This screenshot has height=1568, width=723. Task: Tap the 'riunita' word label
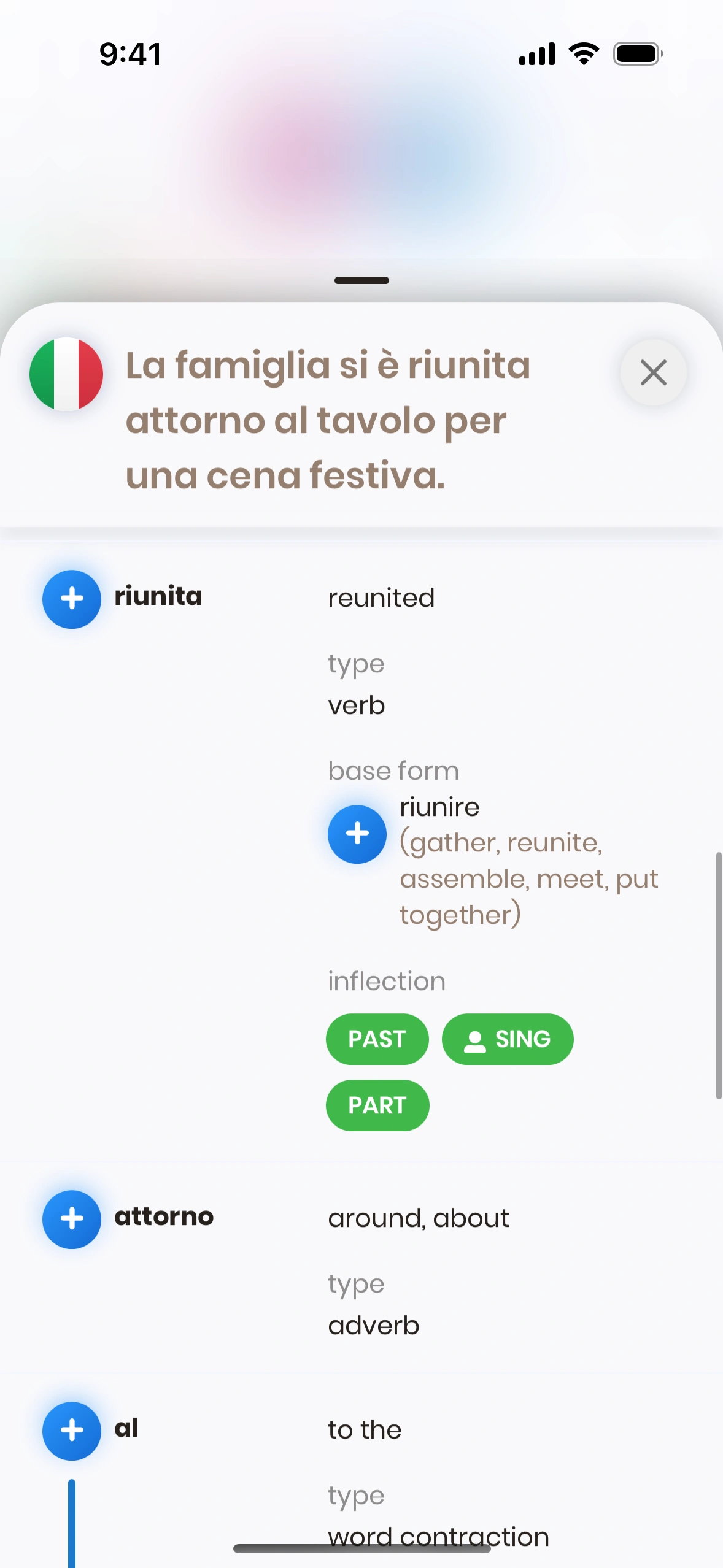click(x=158, y=596)
